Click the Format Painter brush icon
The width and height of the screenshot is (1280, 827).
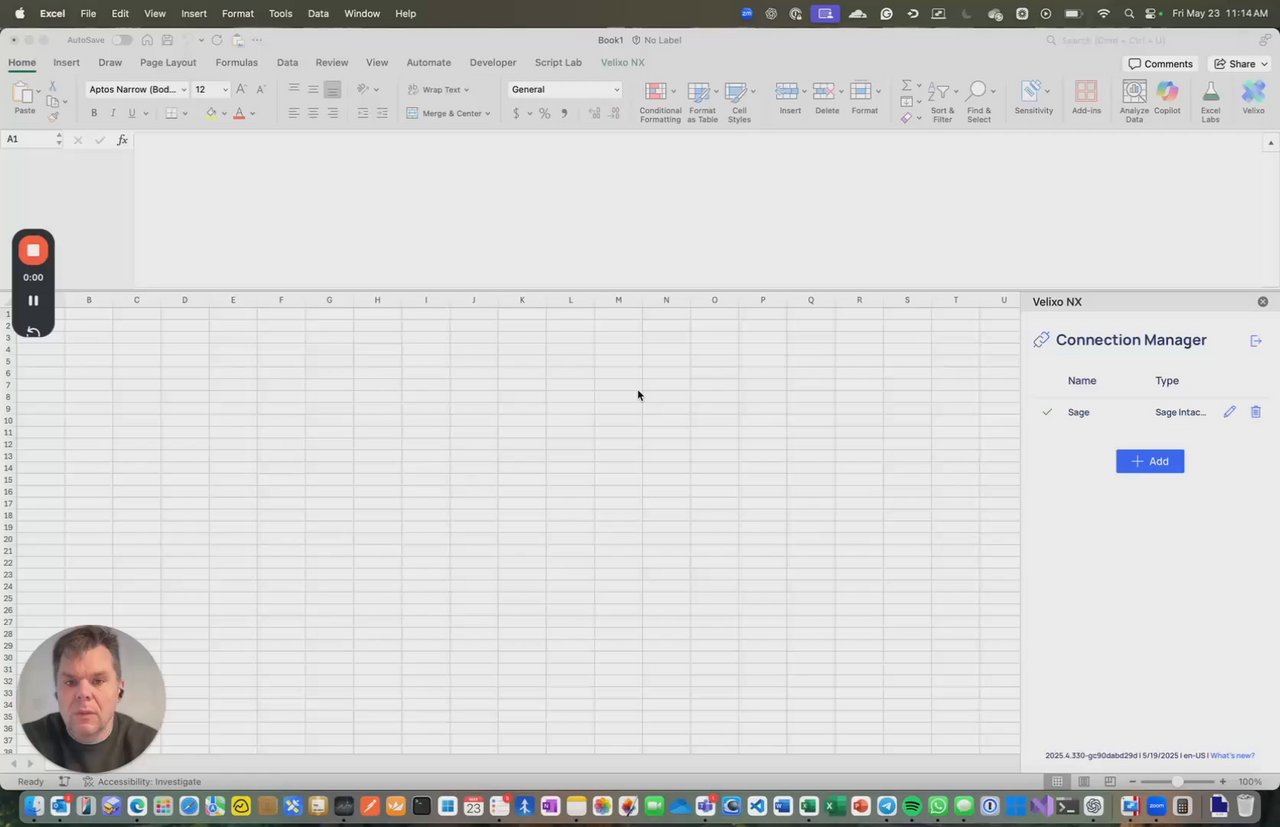[52, 116]
